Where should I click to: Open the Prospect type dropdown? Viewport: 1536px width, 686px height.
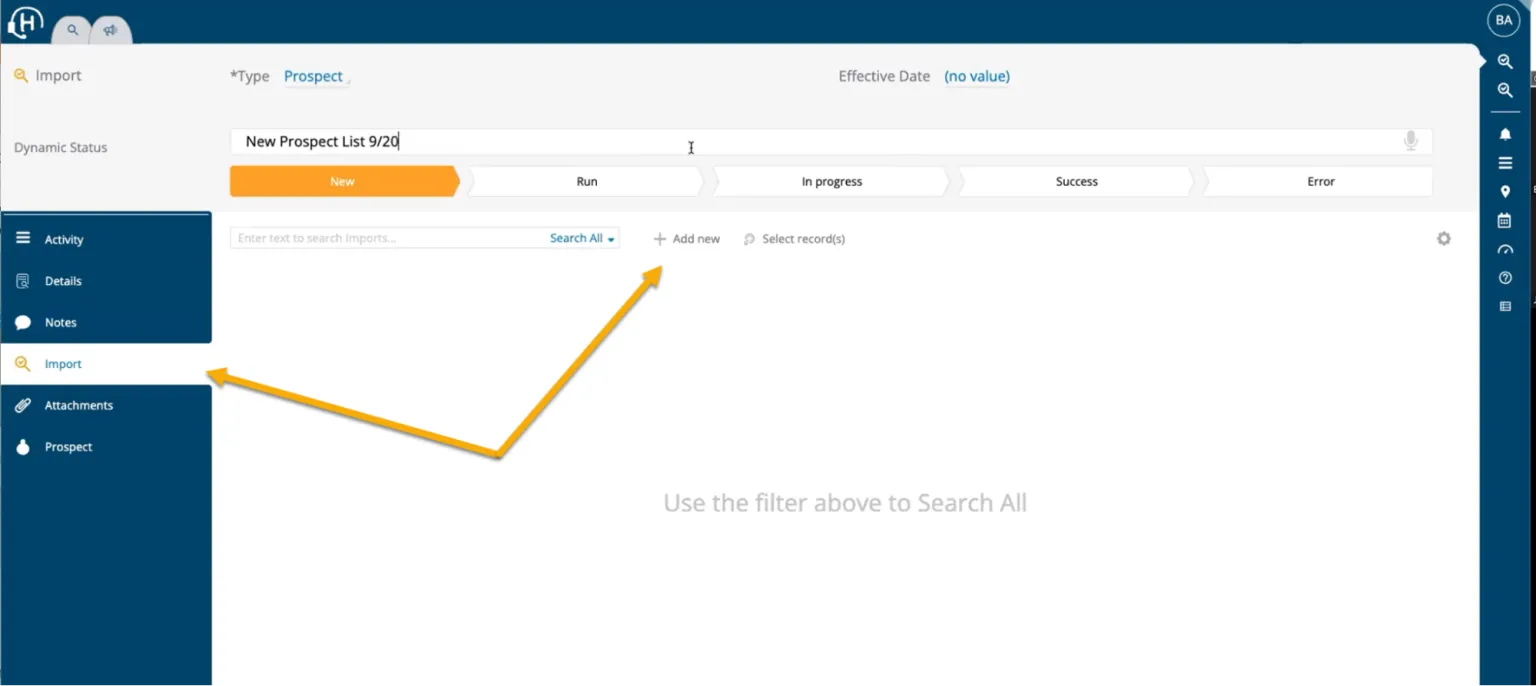click(x=314, y=76)
